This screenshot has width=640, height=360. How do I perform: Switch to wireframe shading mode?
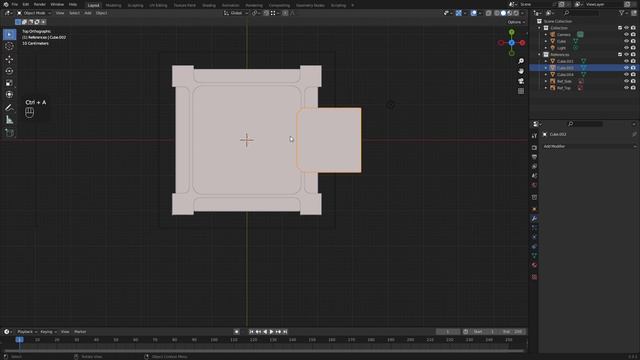[497, 13]
